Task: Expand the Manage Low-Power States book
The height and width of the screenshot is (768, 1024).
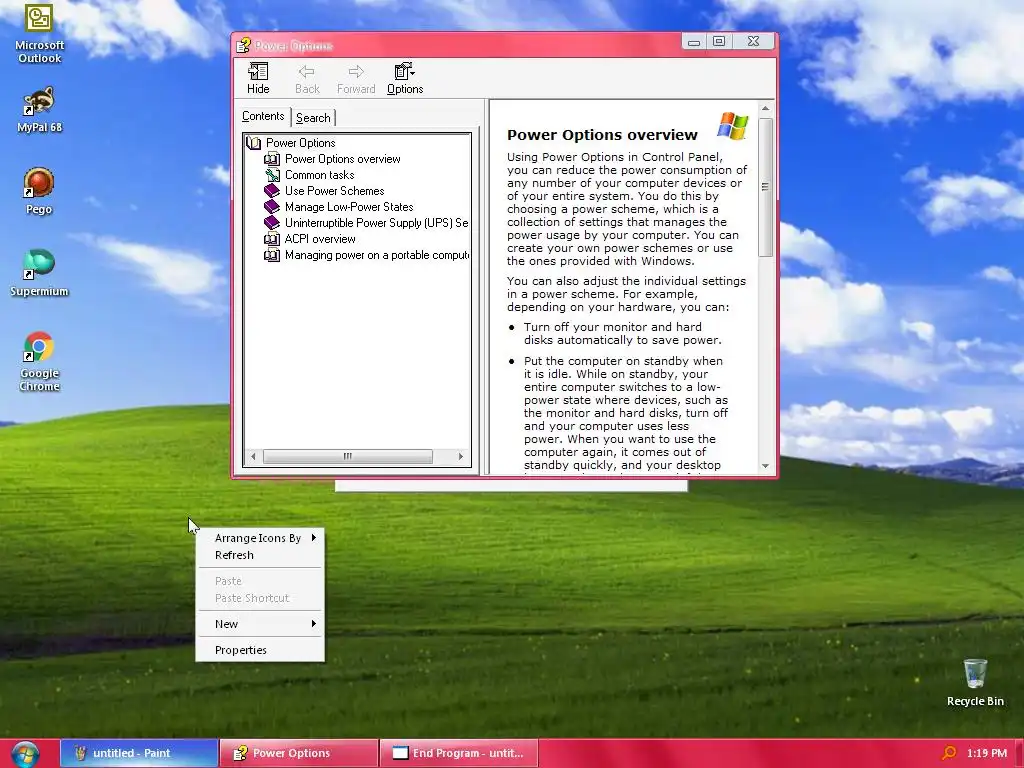Action: tap(349, 207)
